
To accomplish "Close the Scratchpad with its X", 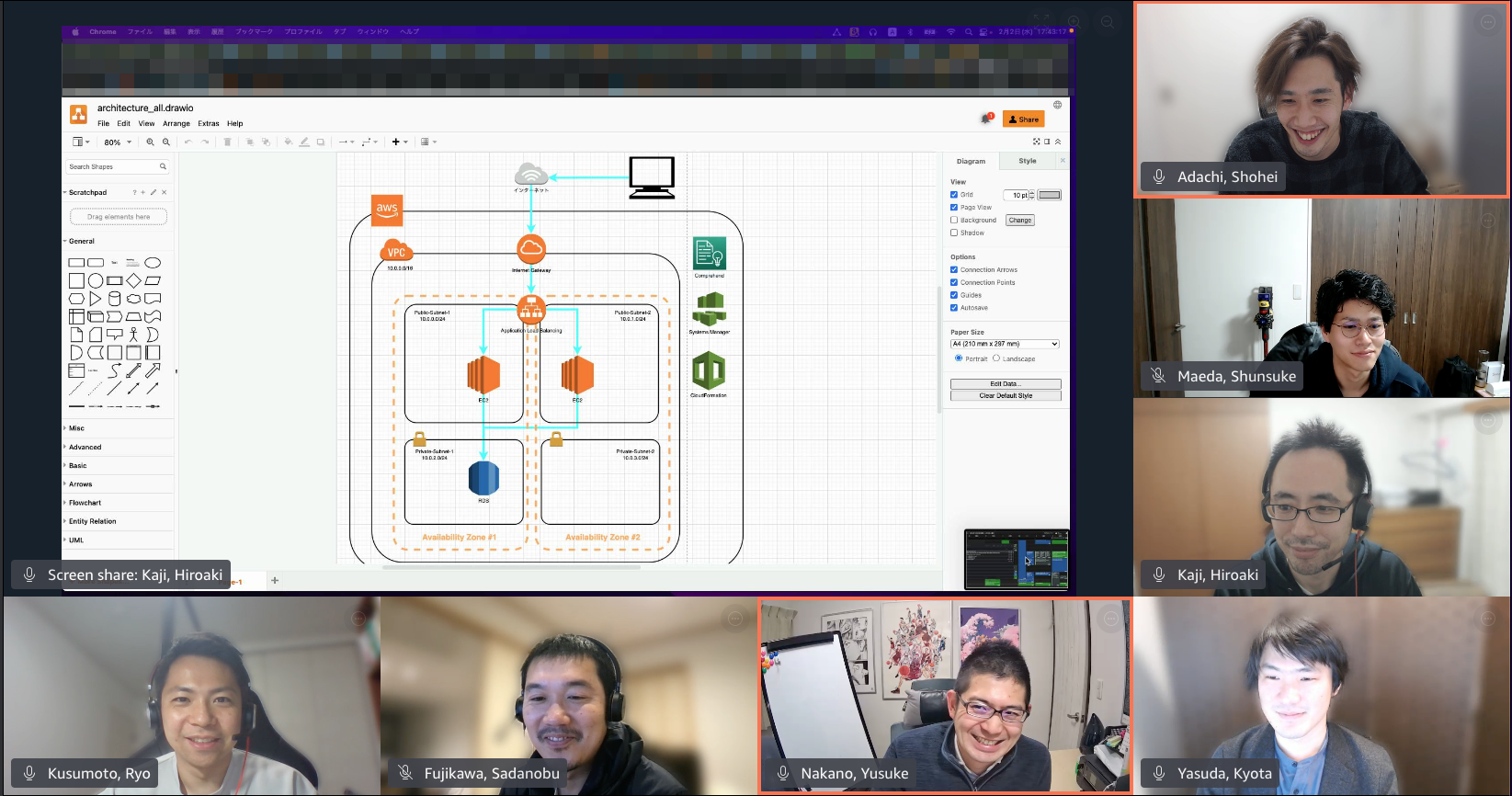I will pos(164,192).
